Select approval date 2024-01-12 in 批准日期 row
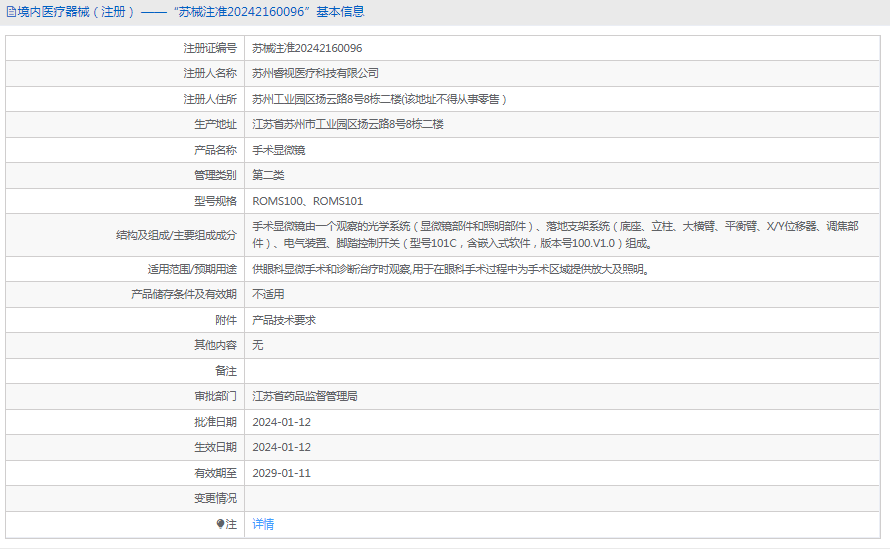The height and width of the screenshot is (549, 890). point(282,422)
